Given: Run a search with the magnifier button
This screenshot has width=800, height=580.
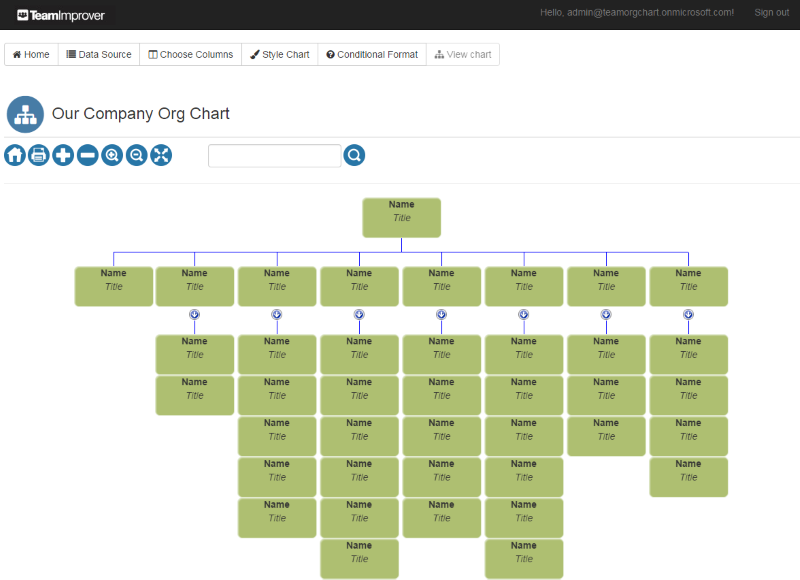Looking at the screenshot, I should point(354,155).
